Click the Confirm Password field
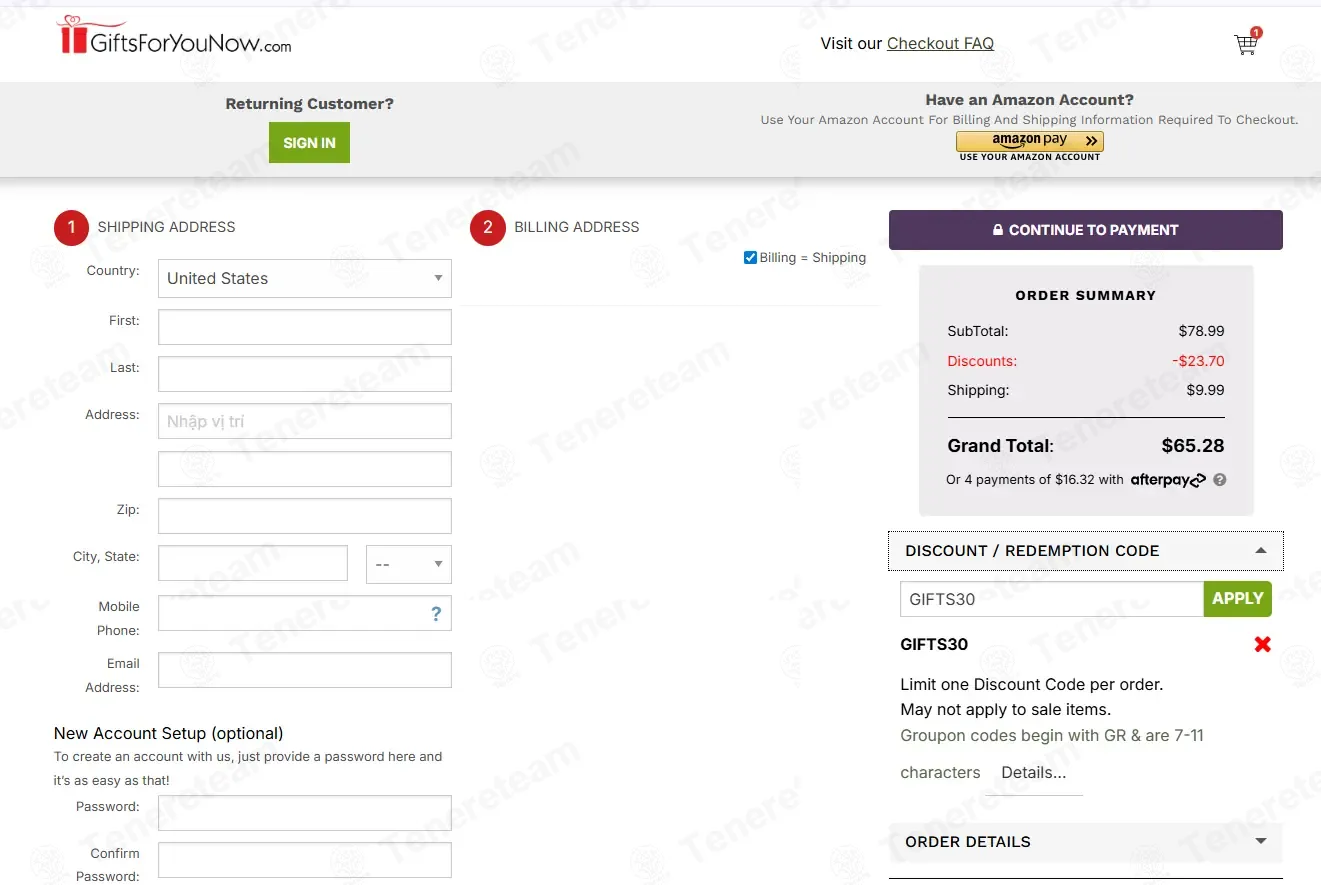Viewport: 1321px width, 885px height. click(305, 860)
